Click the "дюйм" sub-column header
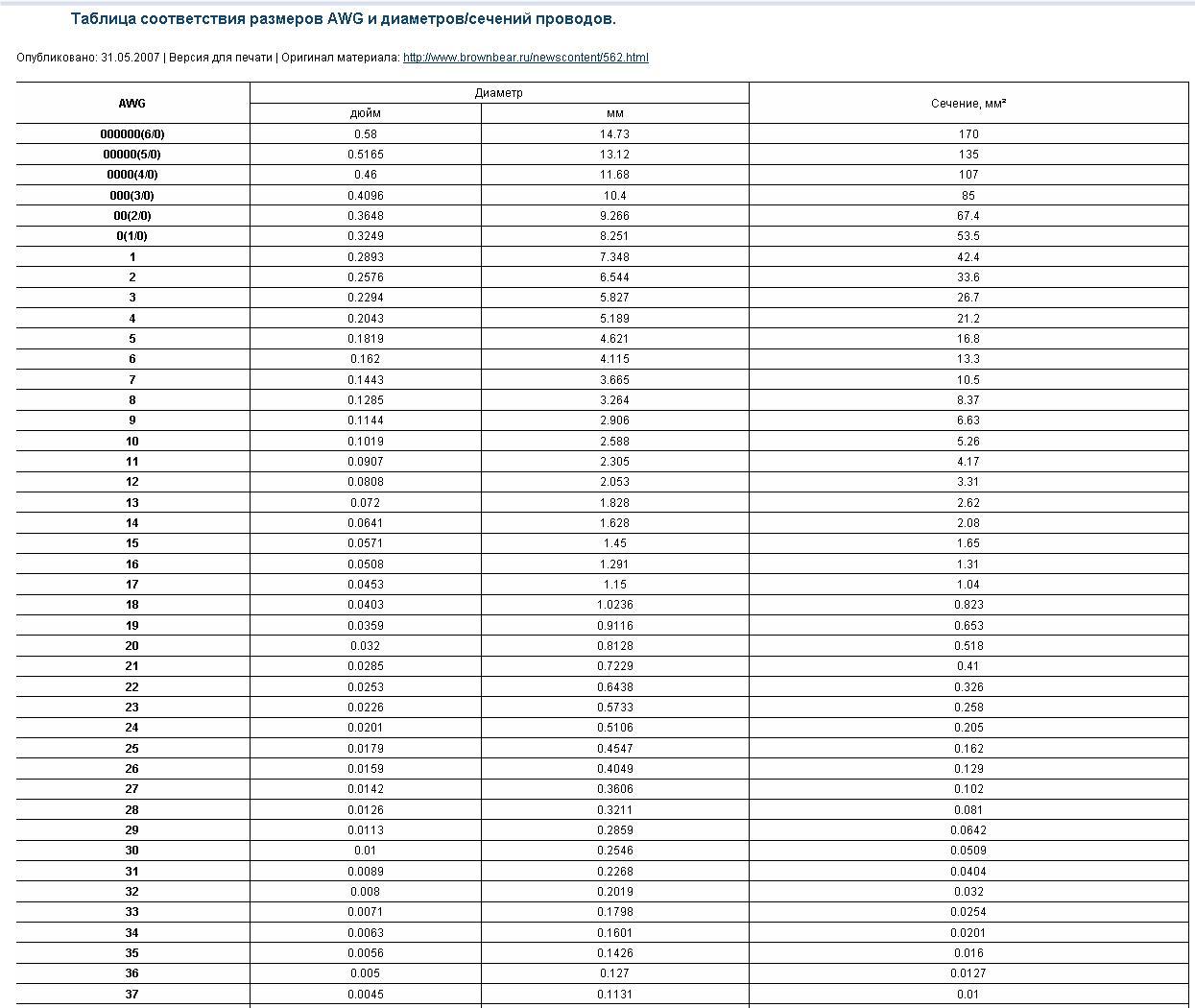The width and height of the screenshot is (1195, 1008). 365,113
